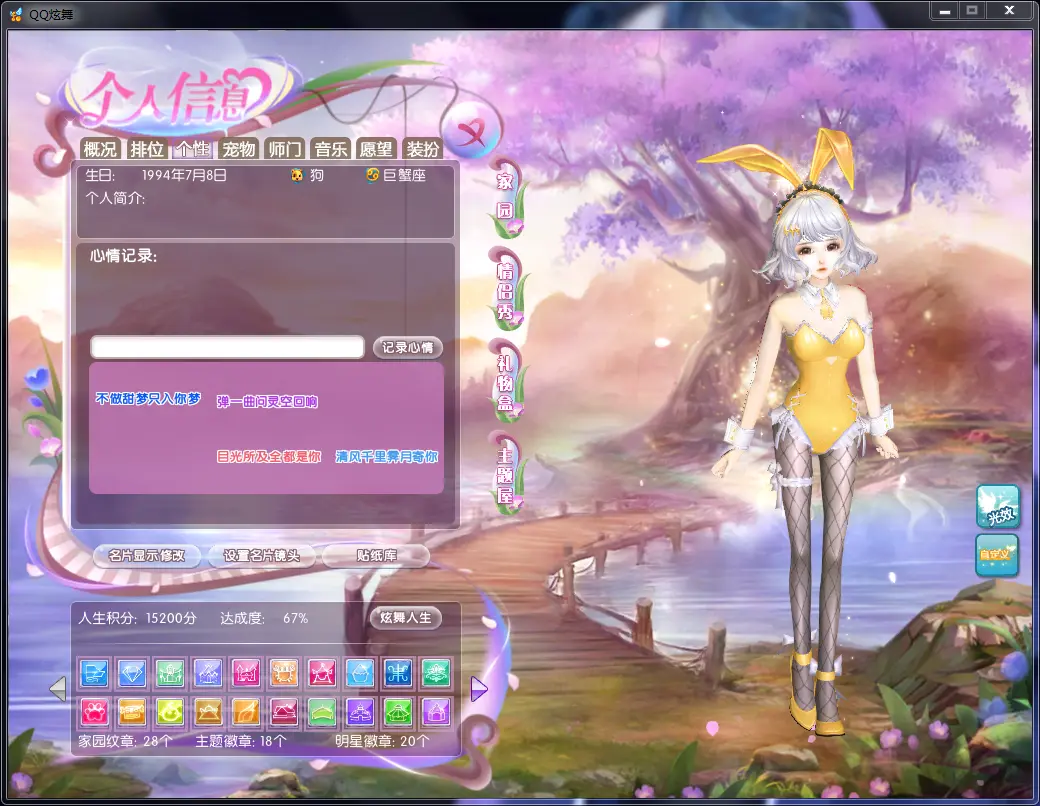This screenshot has width=1040, height=806.
Task: Click the 个人简介 label
Action: [x=115, y=198]
